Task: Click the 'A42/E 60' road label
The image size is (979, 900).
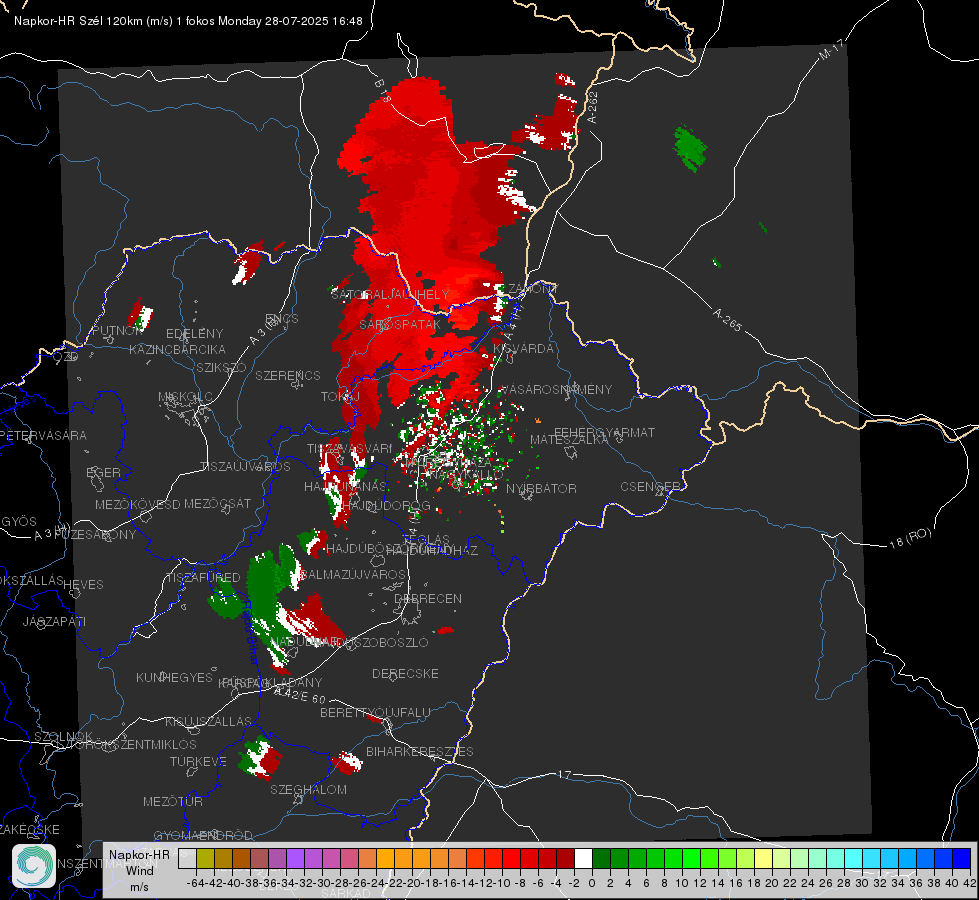Action: pos(300,695)
